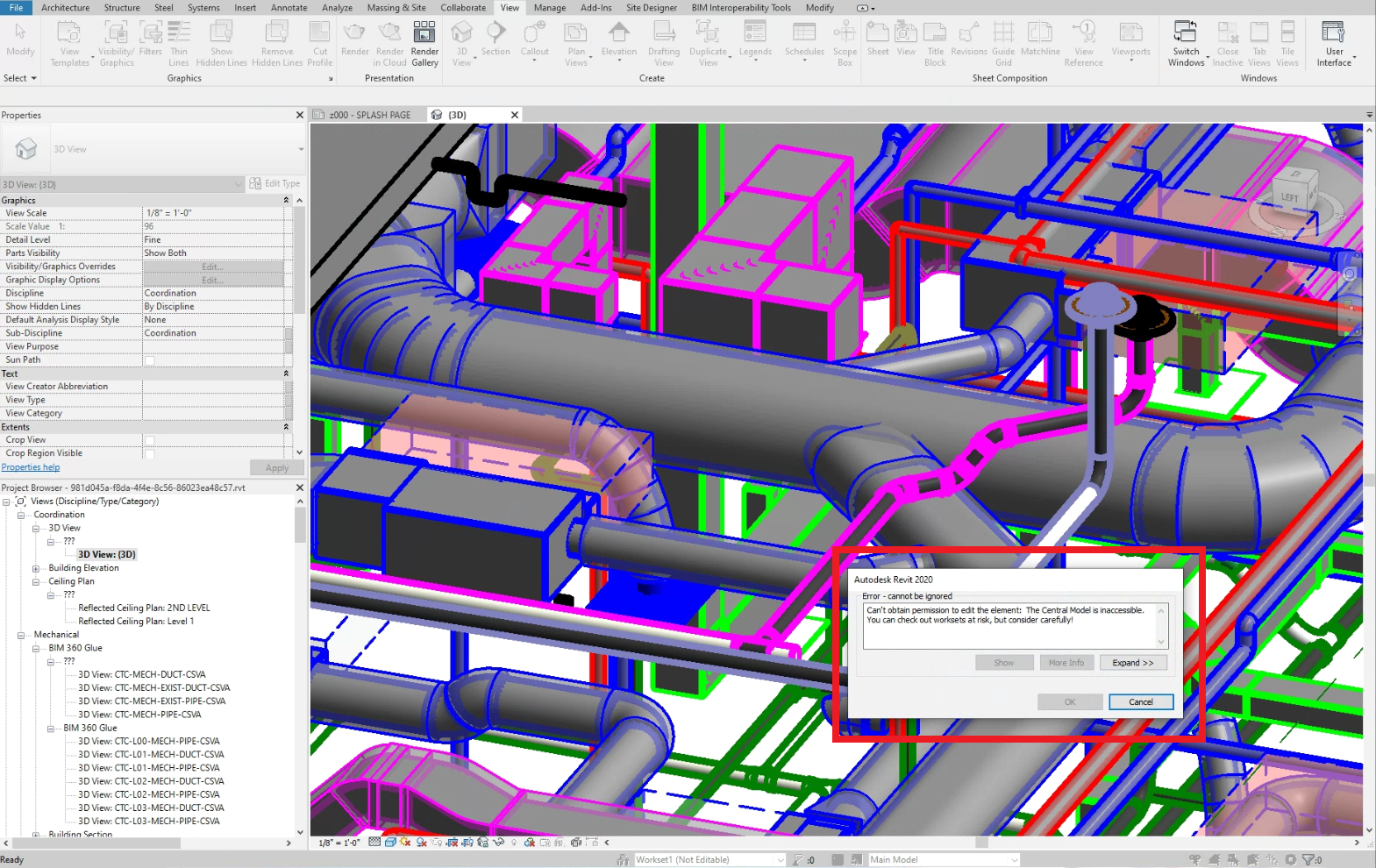Switch to the Annotate ribbon tab
The image size is (1376, 868).
coord(289,8)
